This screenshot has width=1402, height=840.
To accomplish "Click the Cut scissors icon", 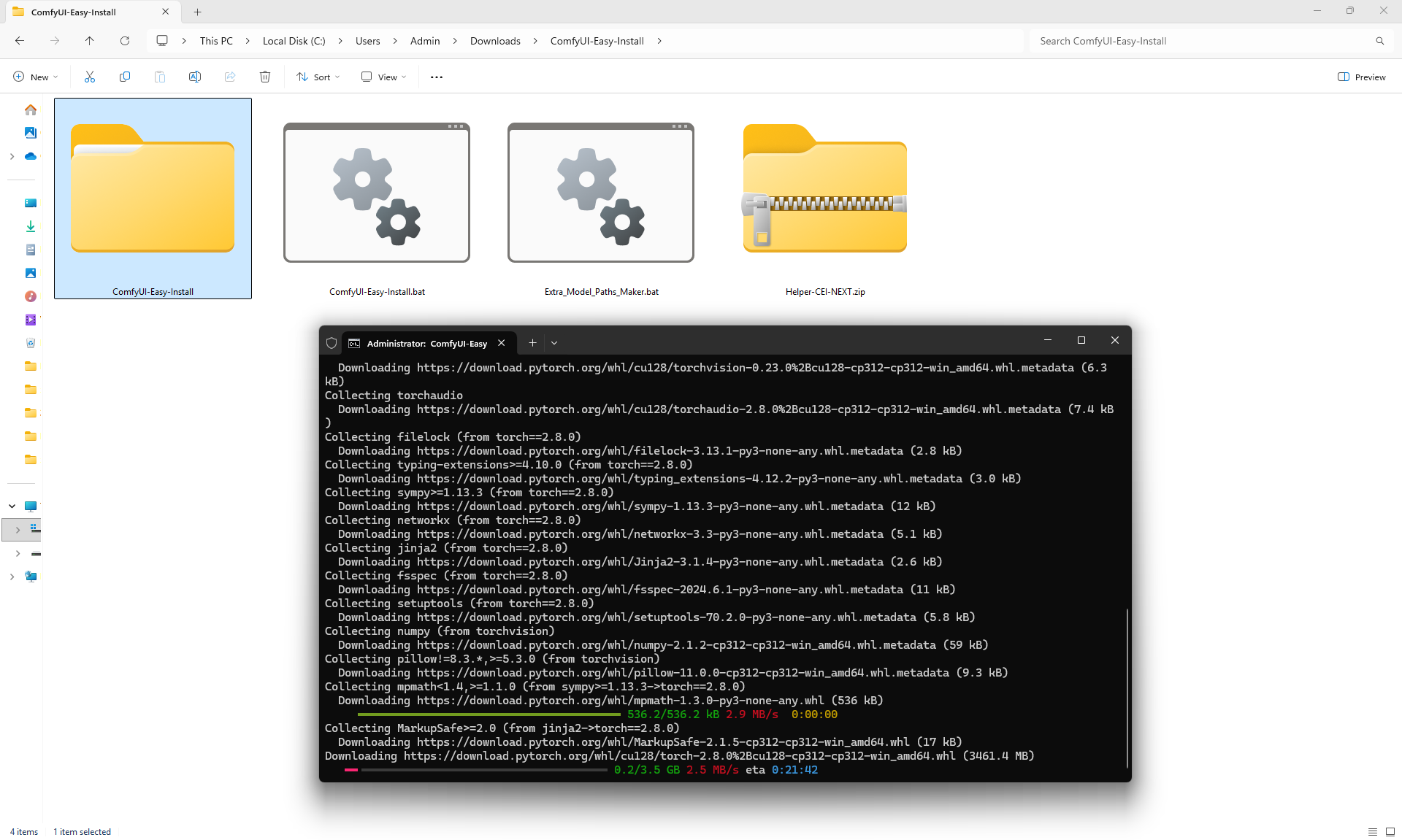I will pyautogui.click(x=90, y=77).
